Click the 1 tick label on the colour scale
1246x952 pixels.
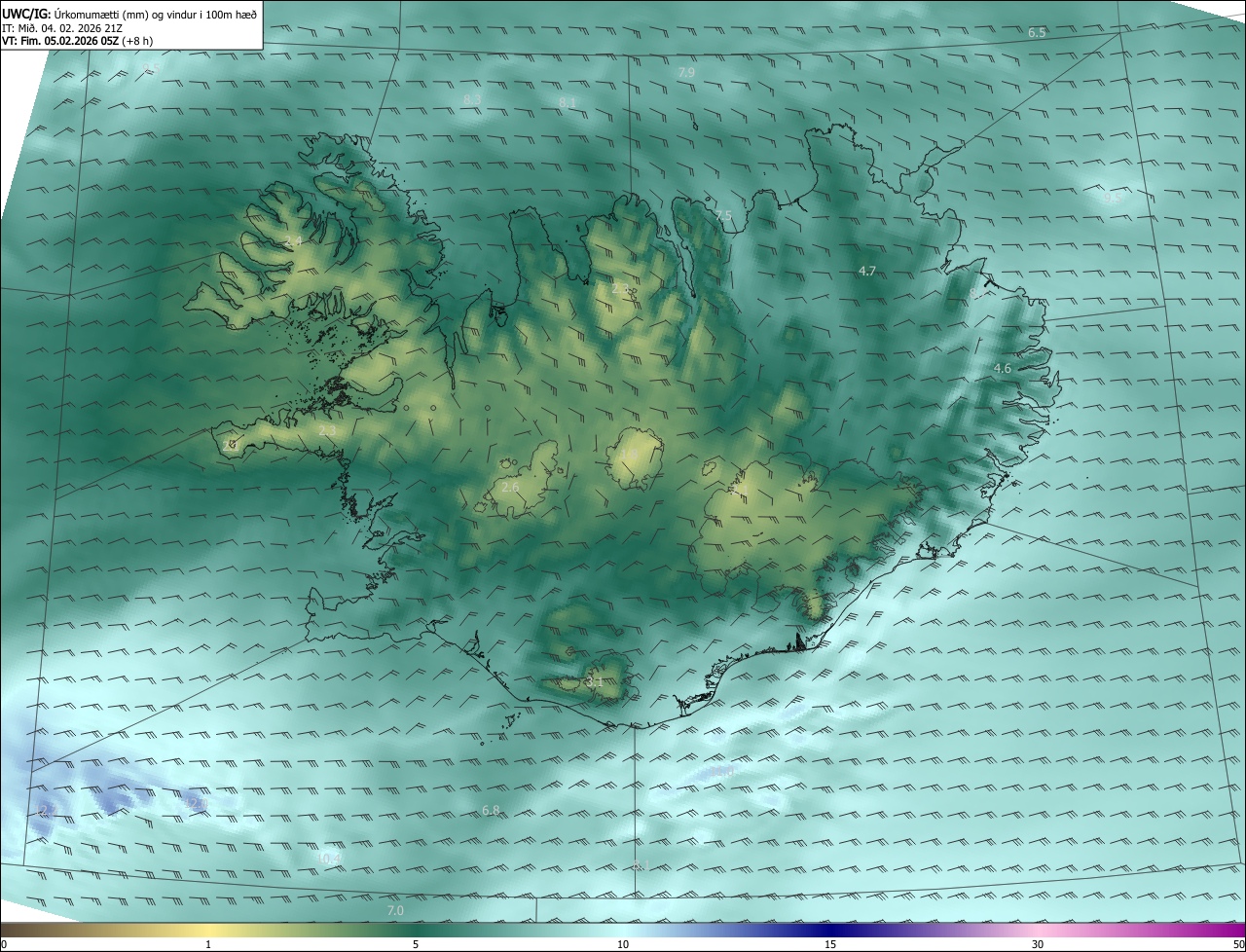coord(208,944)
